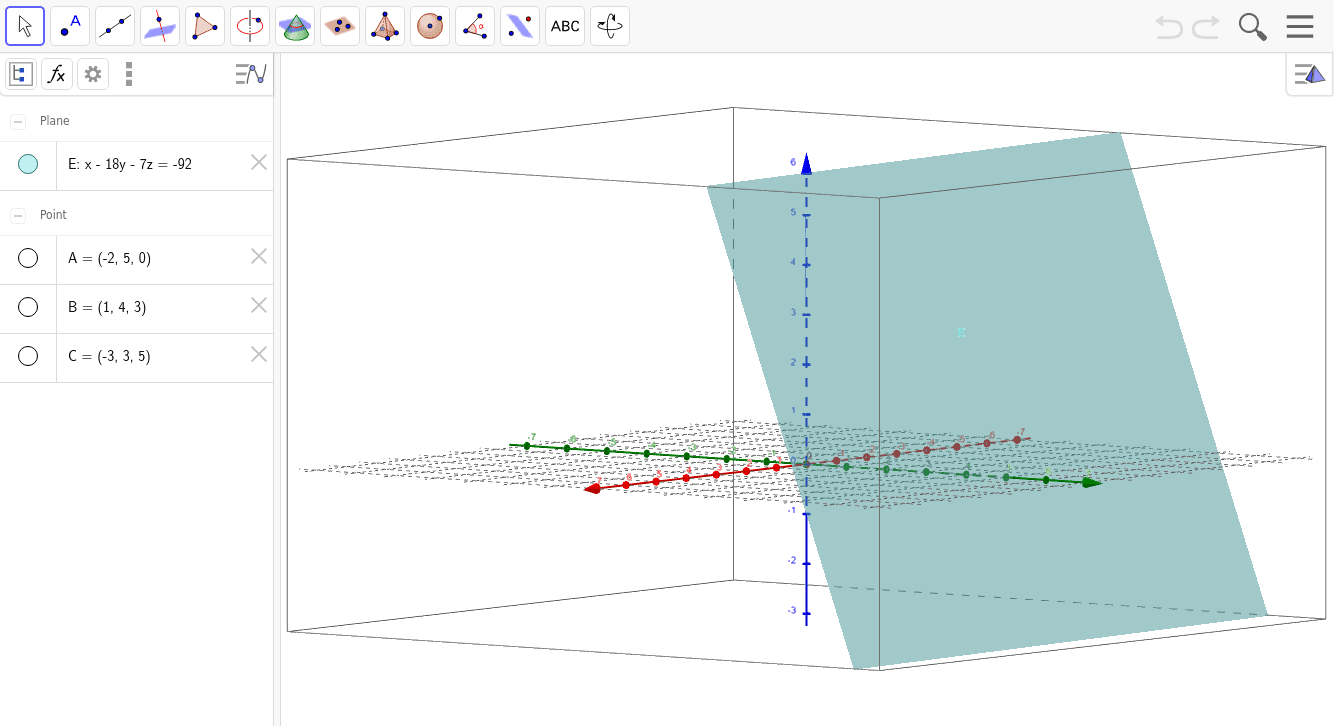The height and width of the screenshot is (728, 1334).
Task: Select the Angle measurement tool
Action: click(475, 26)
